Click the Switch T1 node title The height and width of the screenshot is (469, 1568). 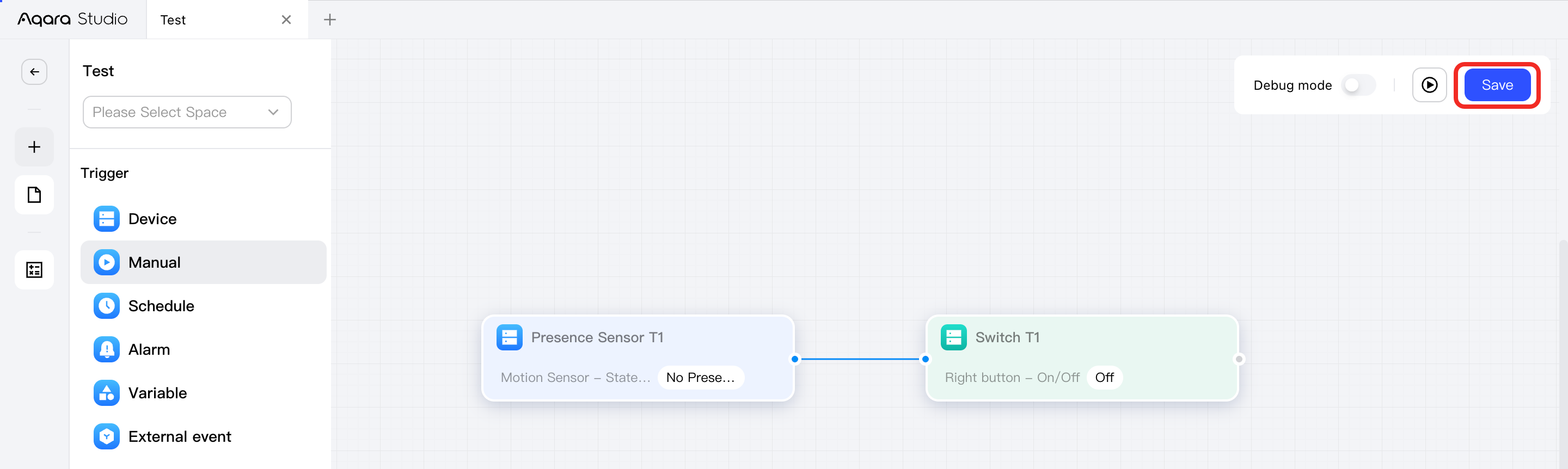[1007, 337]
